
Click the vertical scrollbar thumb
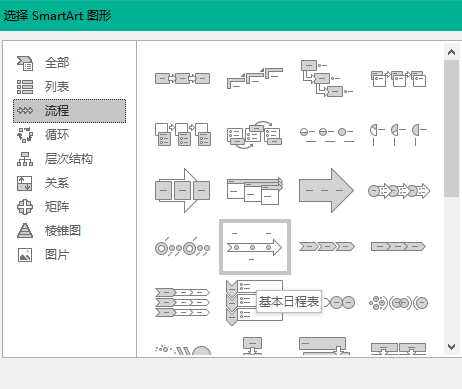452,128
